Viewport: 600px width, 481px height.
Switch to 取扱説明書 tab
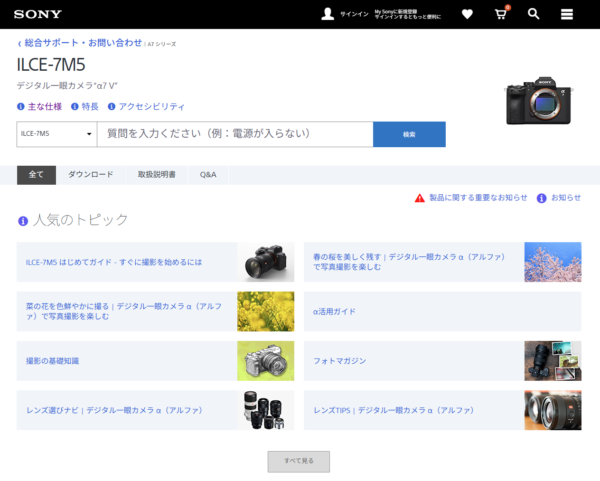(x=157, y=175)
